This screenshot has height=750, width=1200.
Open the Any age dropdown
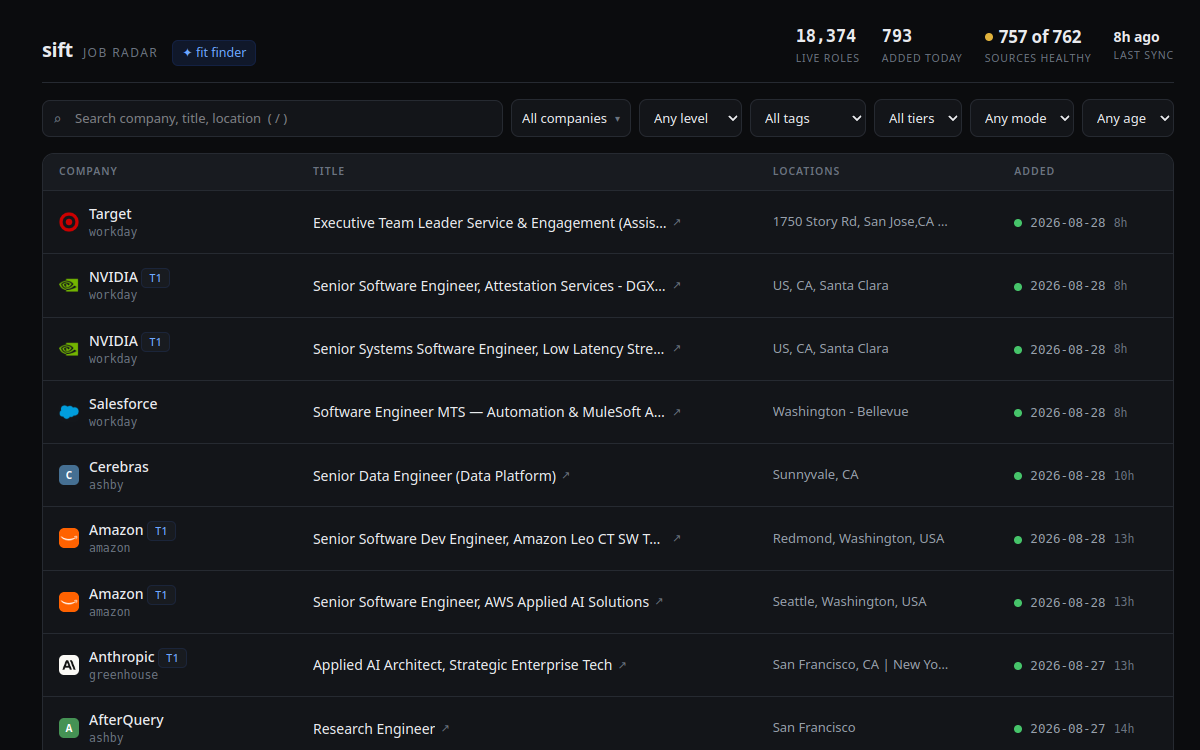[1128, 118]
